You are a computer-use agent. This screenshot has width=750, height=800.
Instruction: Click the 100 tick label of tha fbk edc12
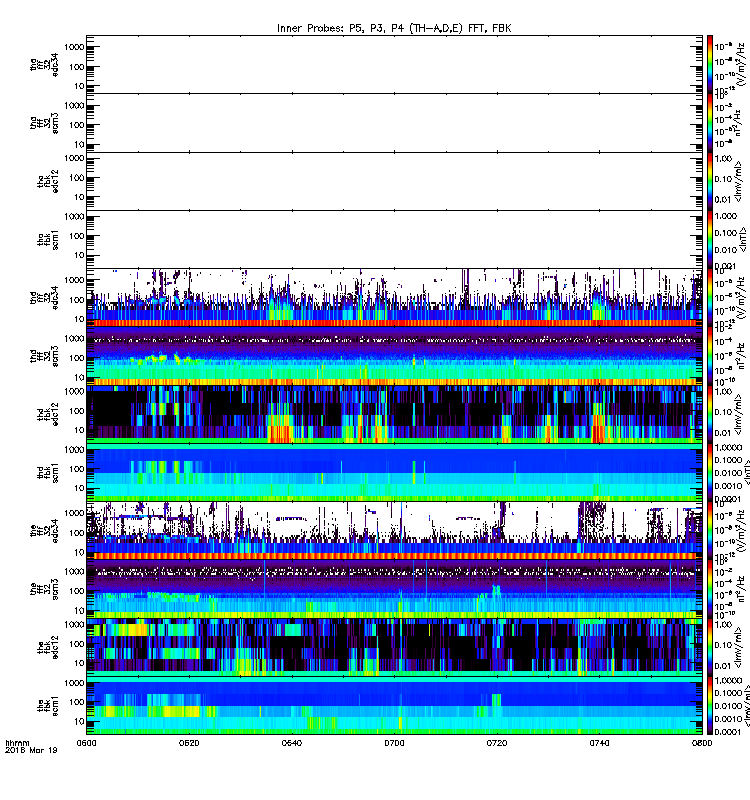click(x=77, y=178)
